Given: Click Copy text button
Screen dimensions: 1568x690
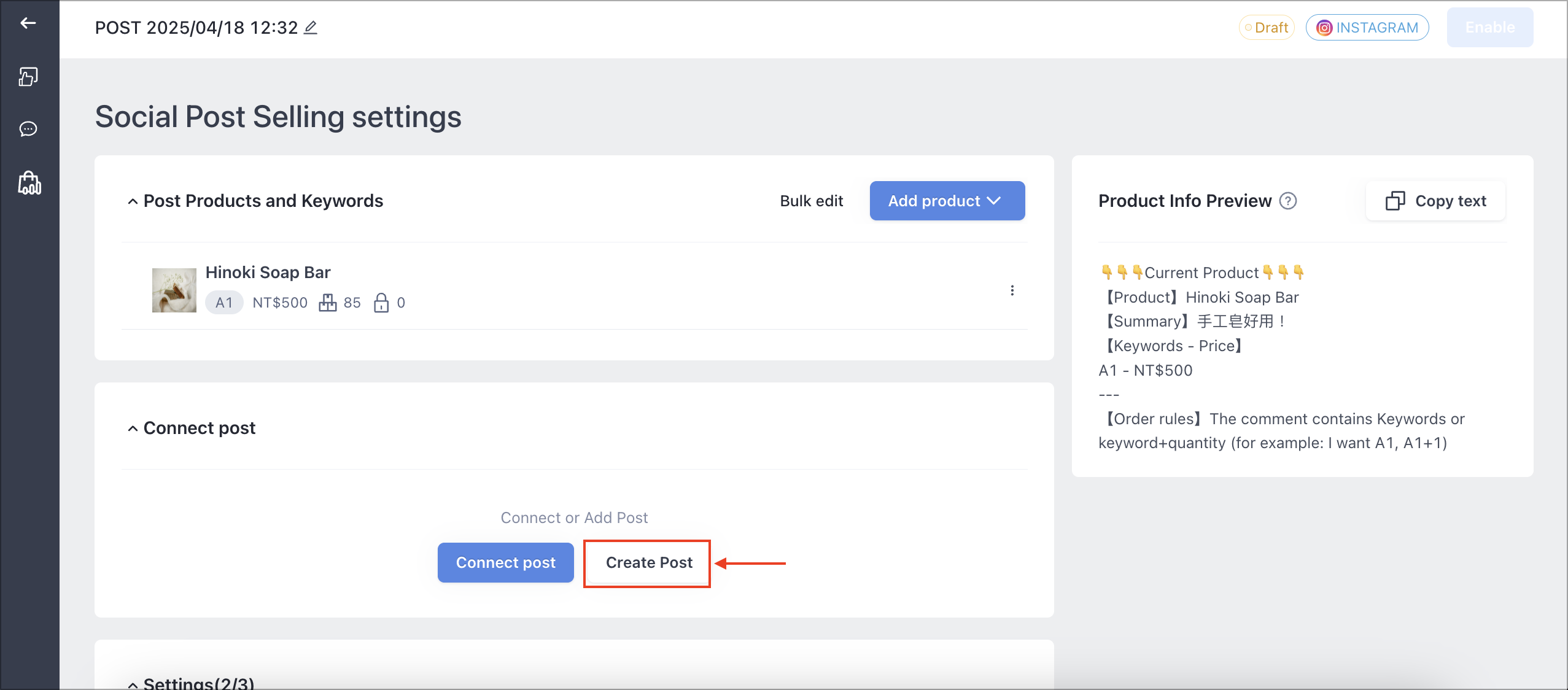Looking at the screenshot, I should [x=1436, y=201].
